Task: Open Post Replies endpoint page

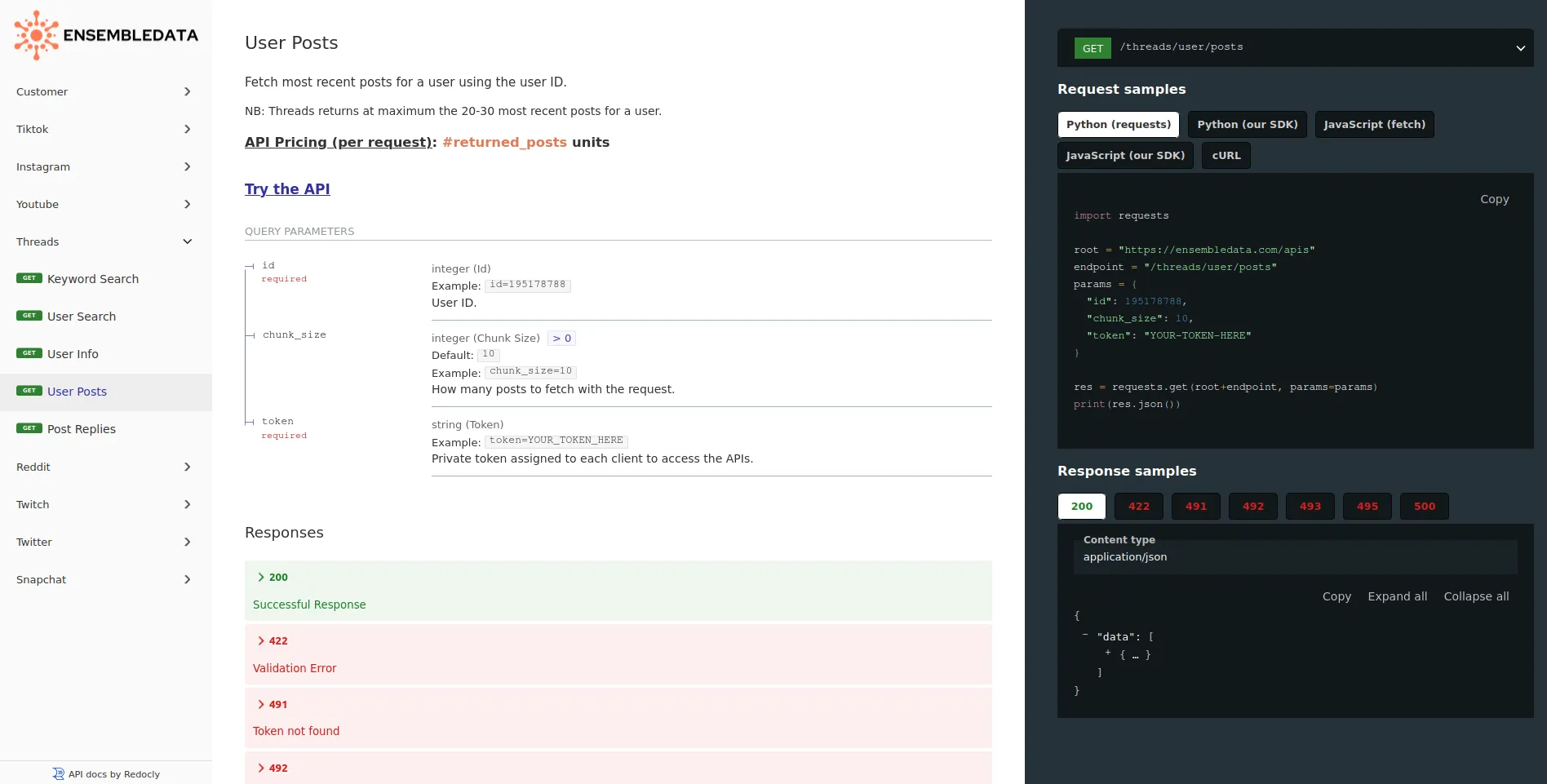Action: pyautogui.click(x=106, y=429)
